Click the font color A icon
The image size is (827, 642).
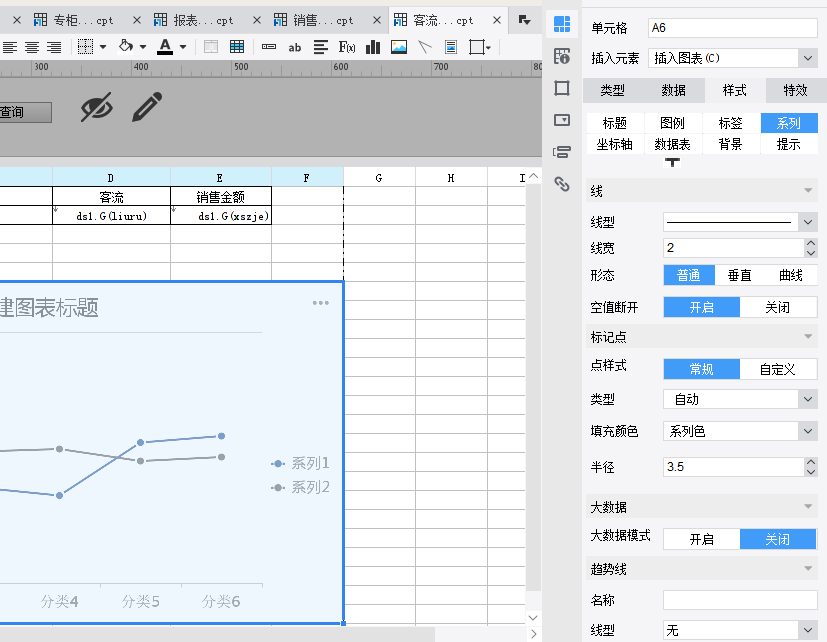(165, 47)
